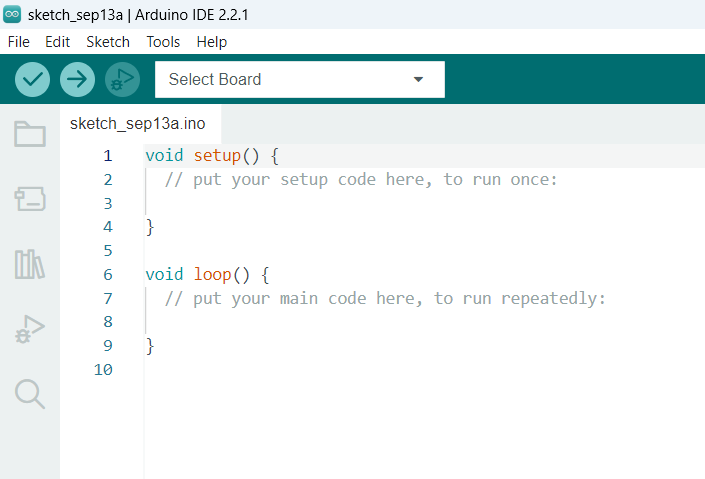Screen dimensions: 705x479
Task: Open the File menu
Action: click(19, 42)
